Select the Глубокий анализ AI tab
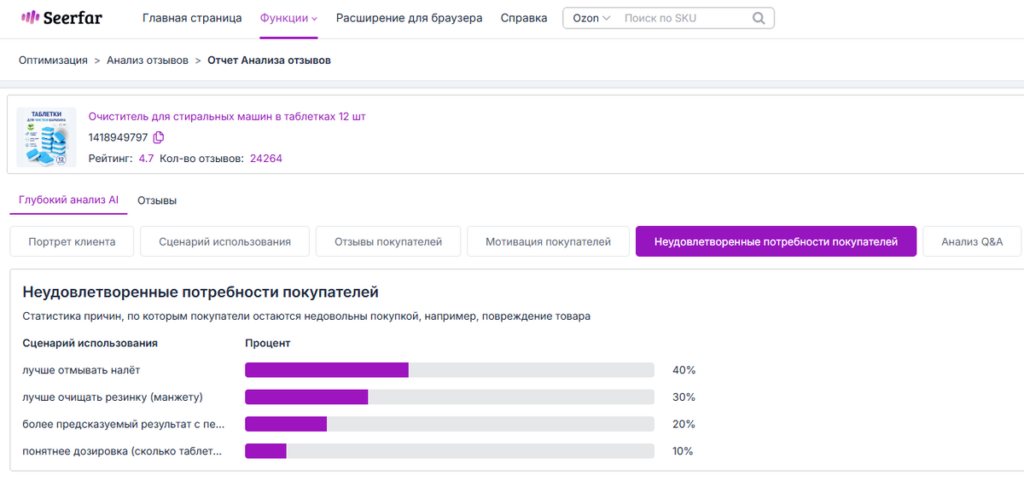Viewport: 1024px width, 481px height. coord(69,200)
